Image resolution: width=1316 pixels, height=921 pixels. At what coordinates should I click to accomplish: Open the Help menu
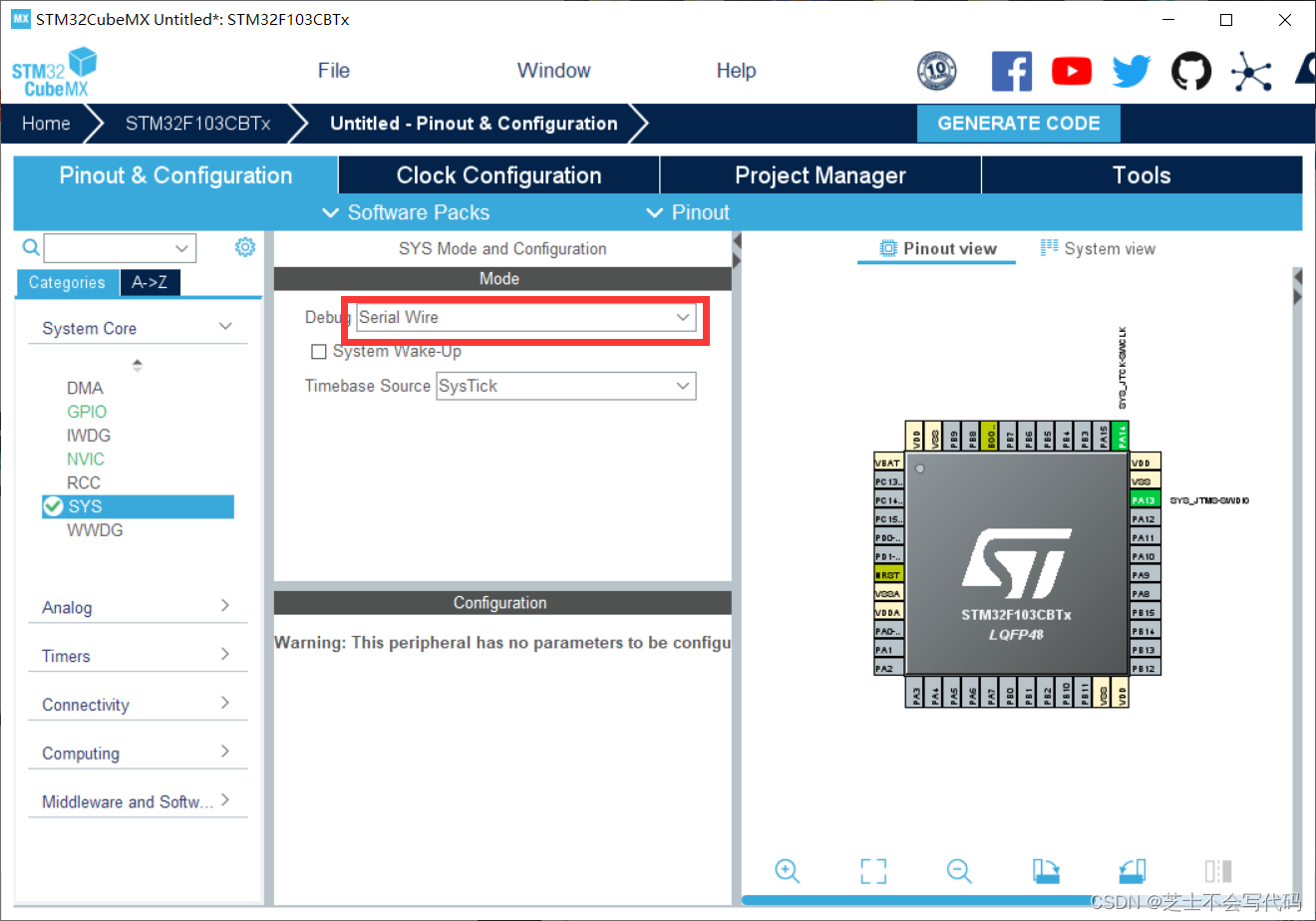736,71
